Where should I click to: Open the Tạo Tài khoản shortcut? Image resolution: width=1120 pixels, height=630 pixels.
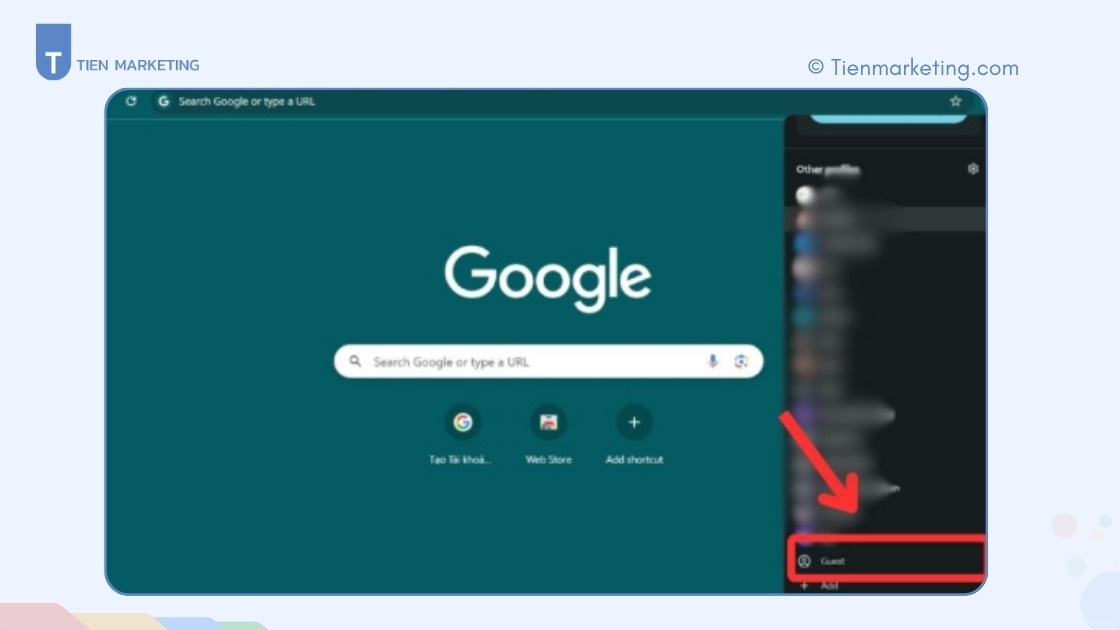tap(463, 422)
